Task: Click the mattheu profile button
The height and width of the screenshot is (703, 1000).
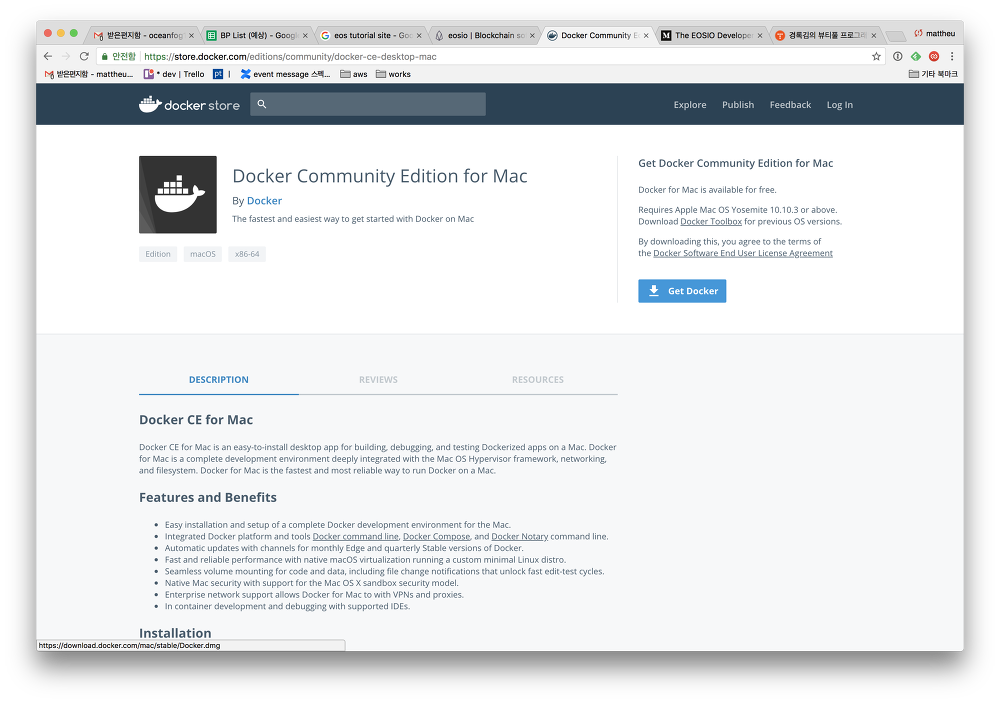Action: 935,33
